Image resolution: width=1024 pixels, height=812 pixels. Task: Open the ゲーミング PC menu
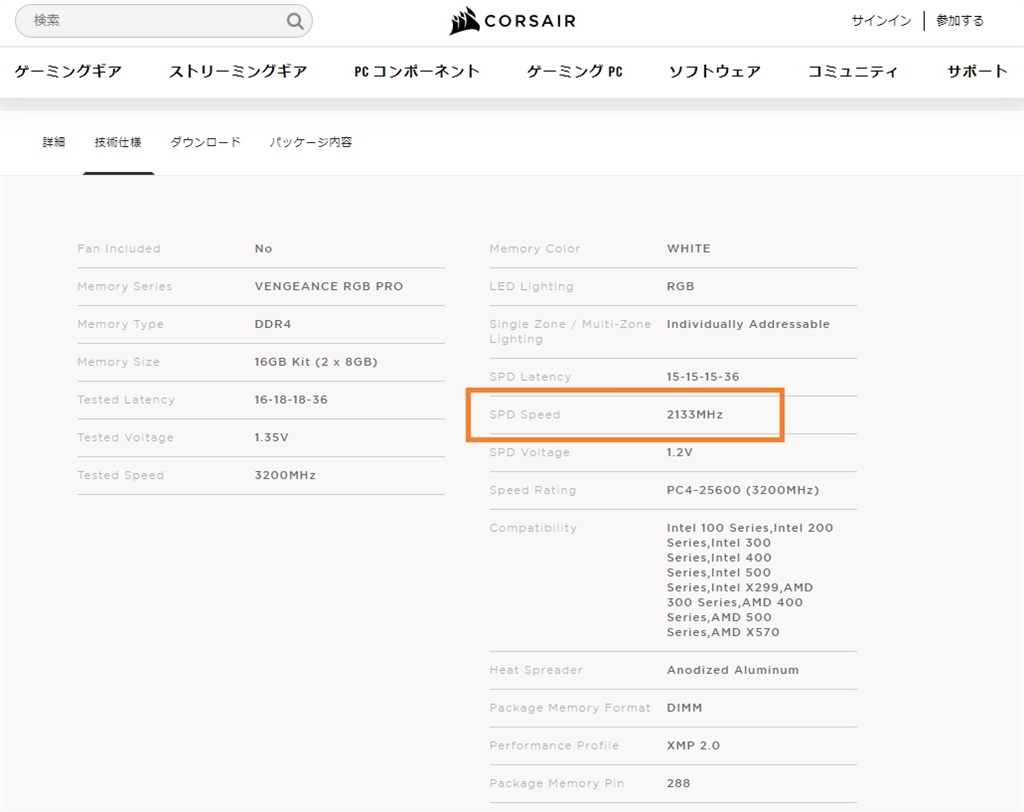[x=575, y=71]
